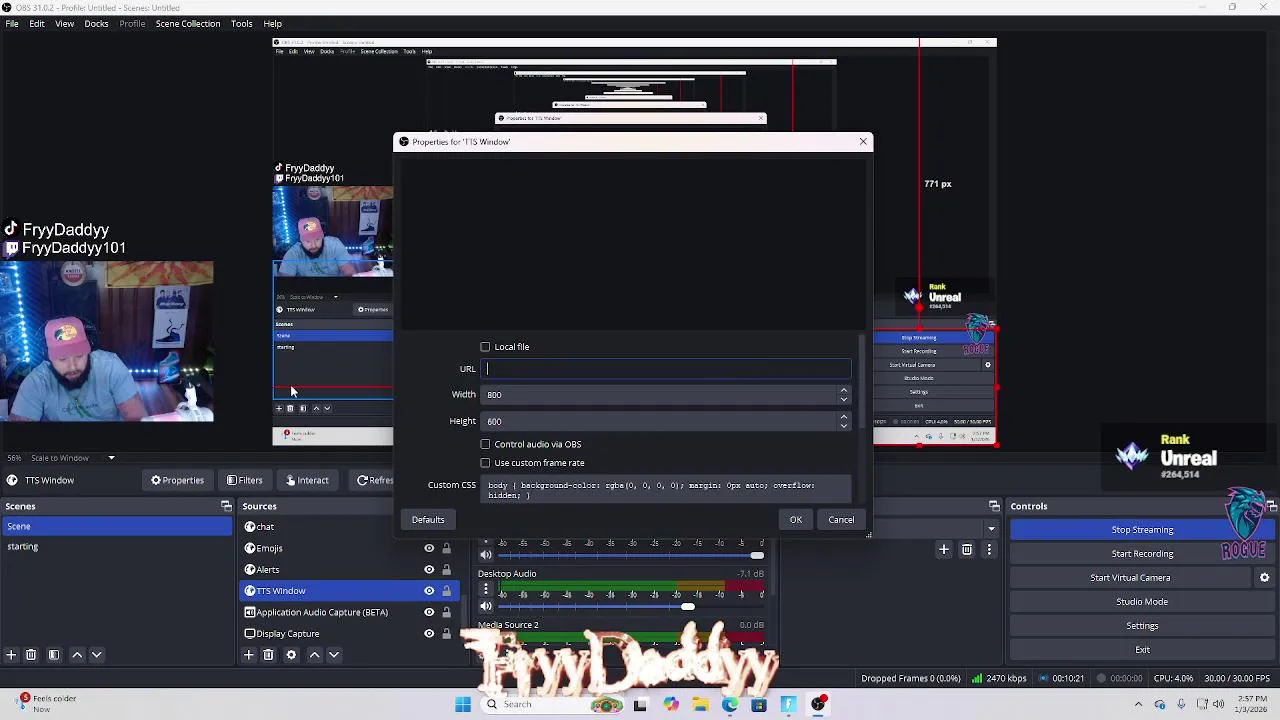The image size is (1280, 720).
Task: Move source up in Sources list
Action: pyautogui.click(x=314, y=655)
